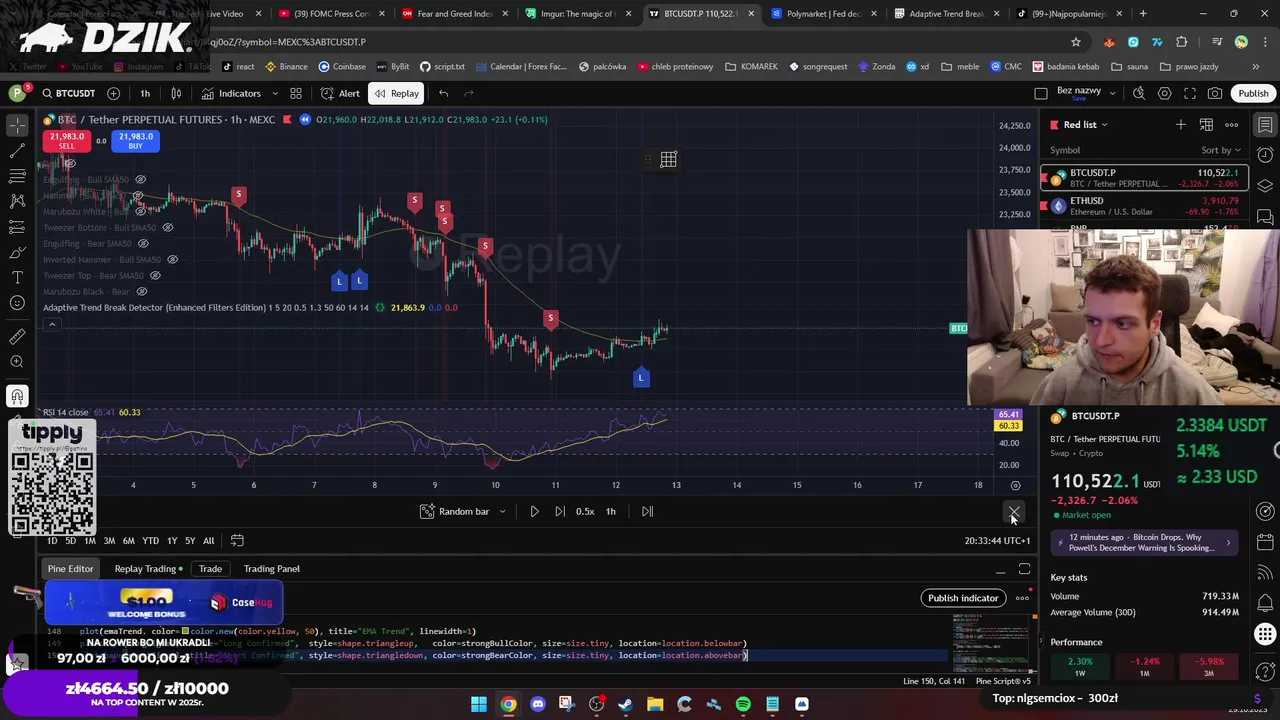The height and width of the screenshot is (720, 1280).
Task: Open the Indicators dialog
Action: click(231, 93)
